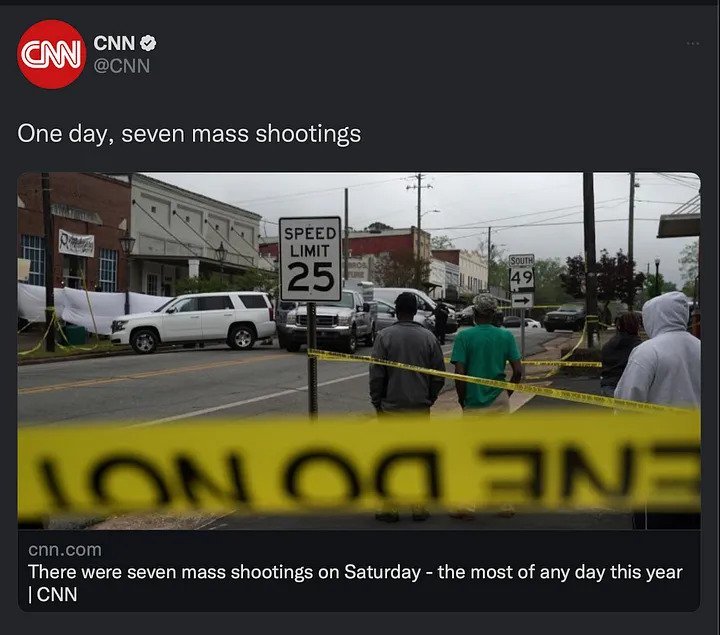Visit the @CNN handle
The image size is (720, 635).
122,66
